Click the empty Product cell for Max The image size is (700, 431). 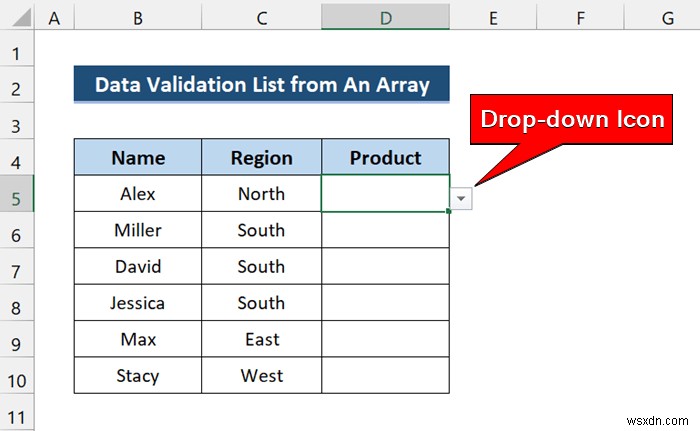pyautogui.click(x=385, y=339)
